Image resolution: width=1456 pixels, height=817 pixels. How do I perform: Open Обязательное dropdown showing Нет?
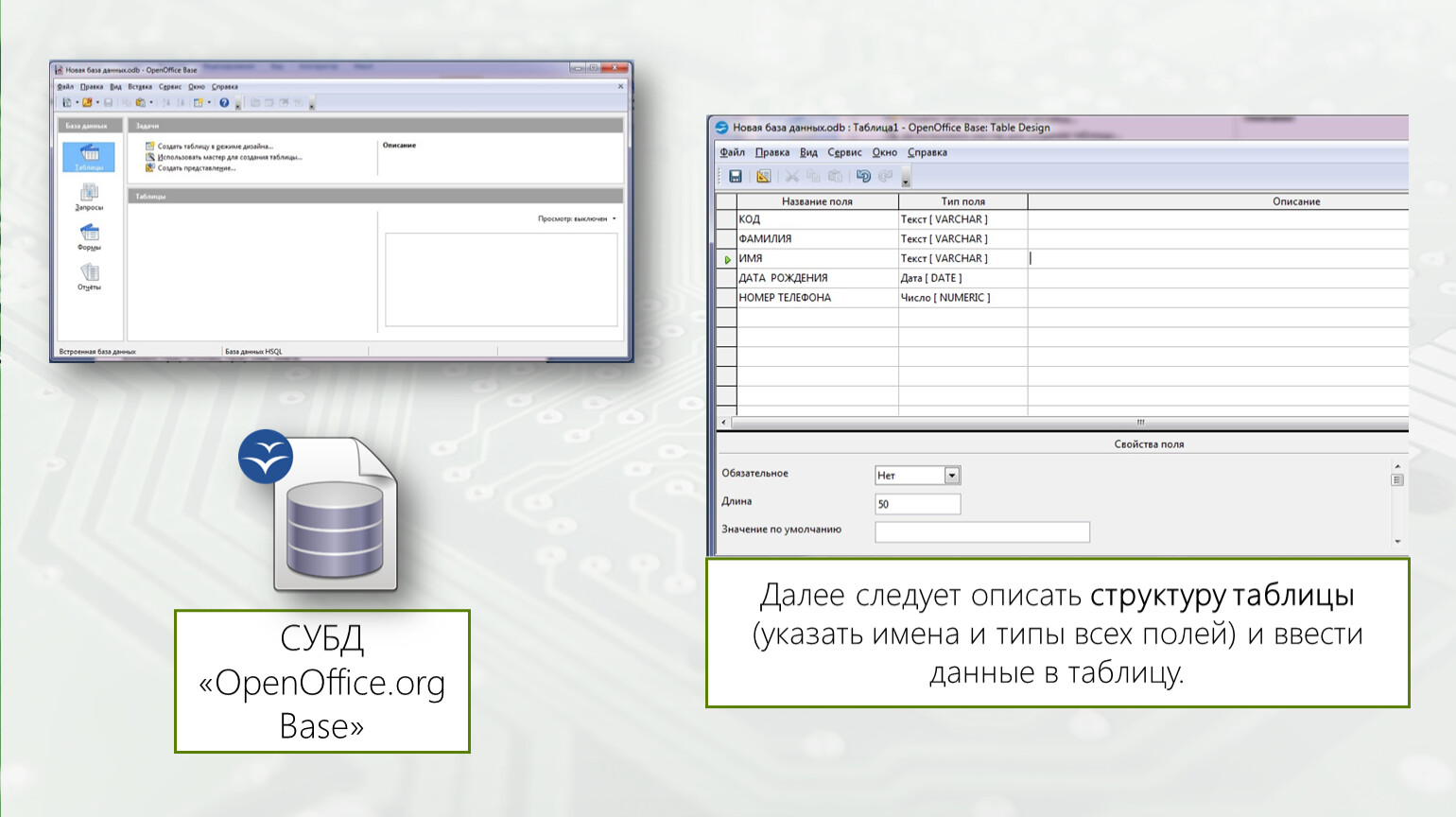(918, 476)
